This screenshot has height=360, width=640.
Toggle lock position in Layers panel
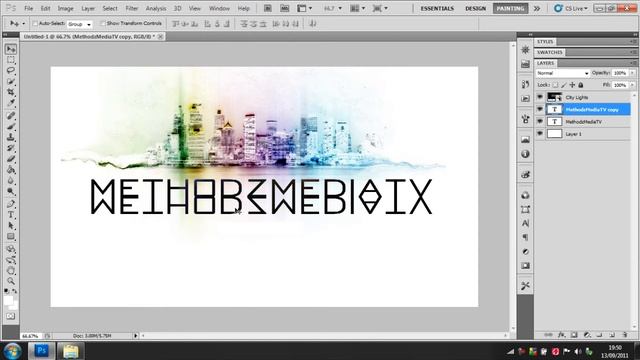click(x=572, y=85)
